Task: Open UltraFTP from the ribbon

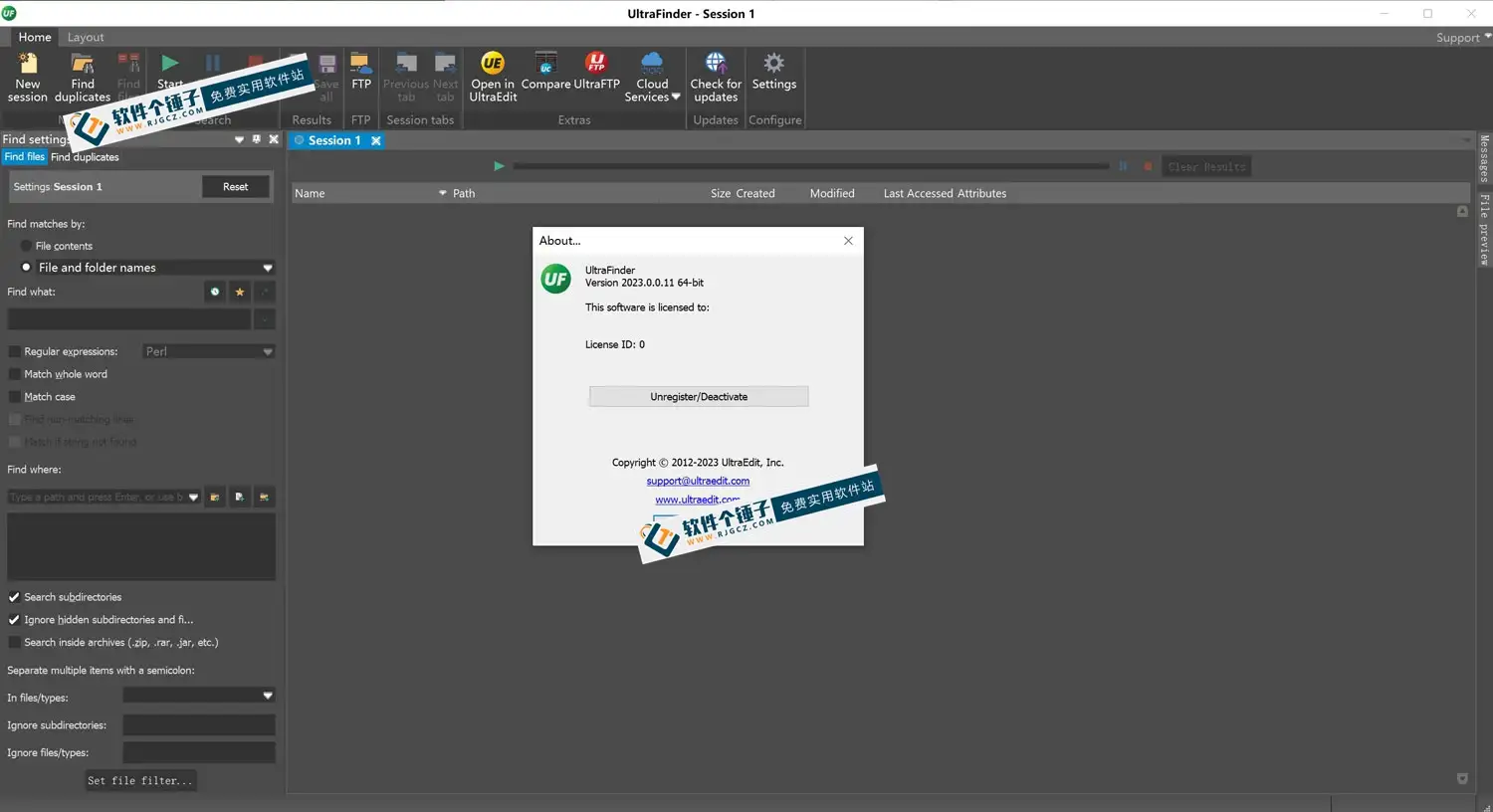Action: point(596,66)
